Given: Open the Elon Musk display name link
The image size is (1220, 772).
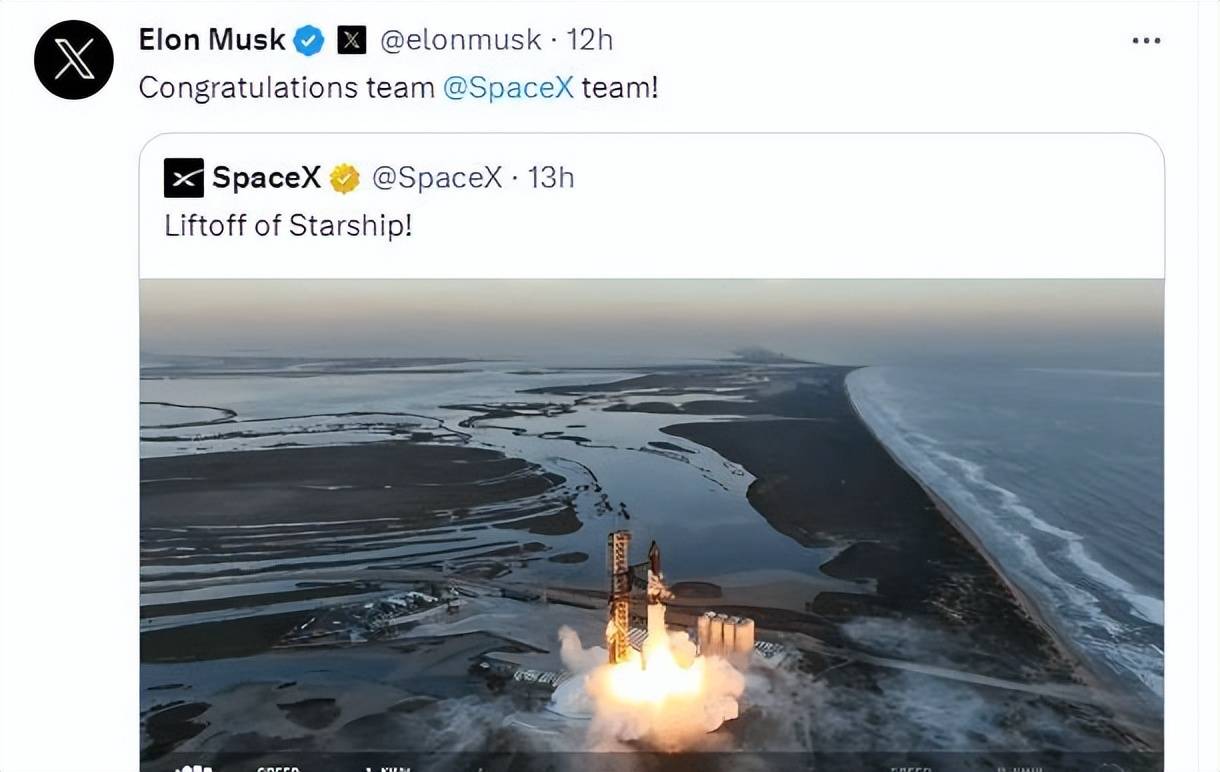Looking at the screenshot, I should 212,40.
